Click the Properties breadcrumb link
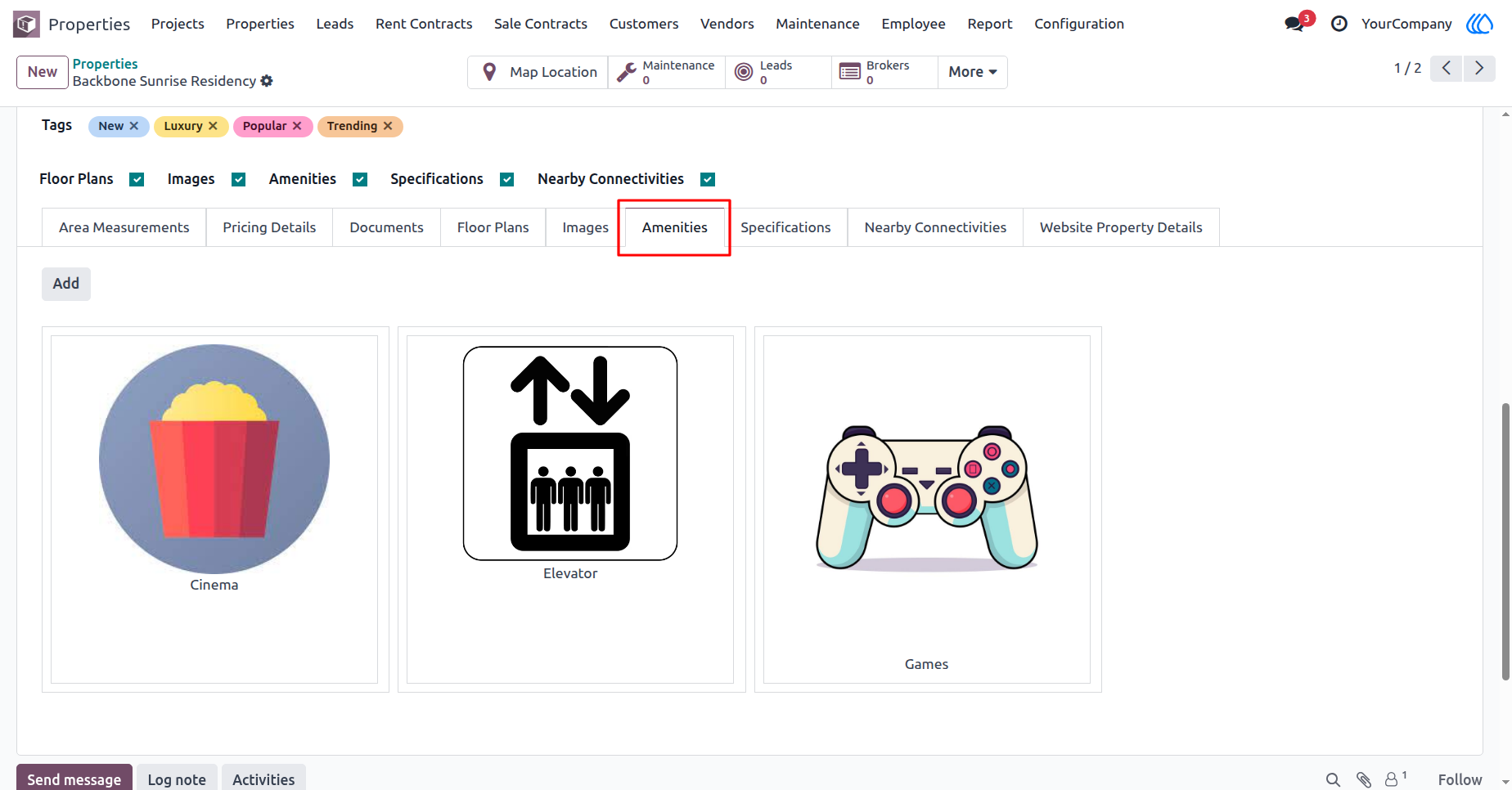 106,64
